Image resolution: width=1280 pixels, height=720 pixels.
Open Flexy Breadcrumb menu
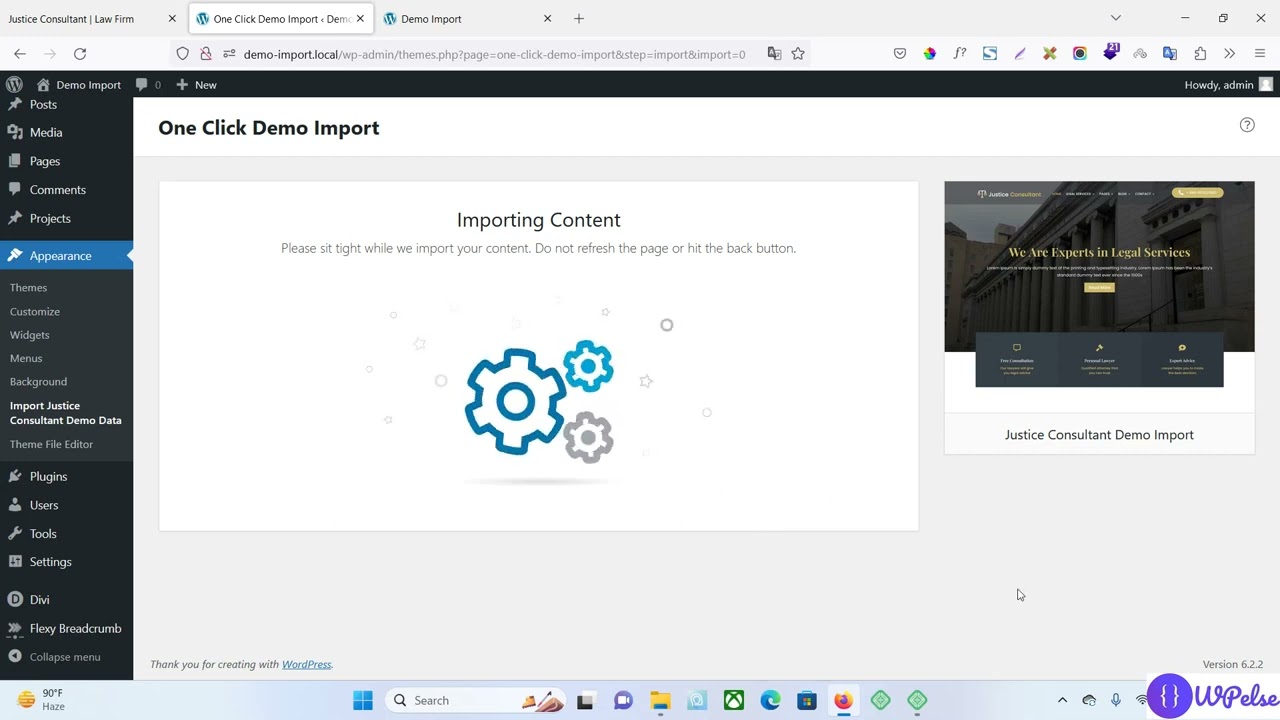tap(75, 629)
